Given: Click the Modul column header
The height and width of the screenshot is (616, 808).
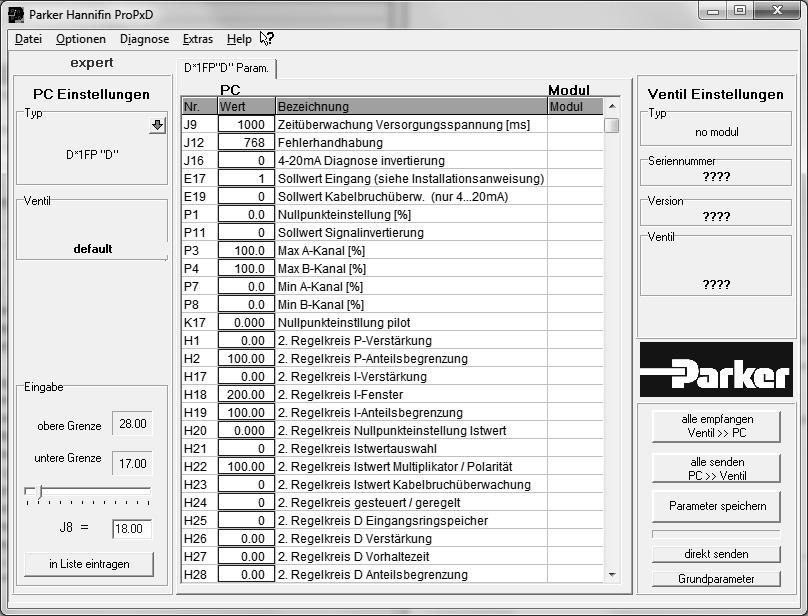Looking at the screenshot, I should (575, 106).
